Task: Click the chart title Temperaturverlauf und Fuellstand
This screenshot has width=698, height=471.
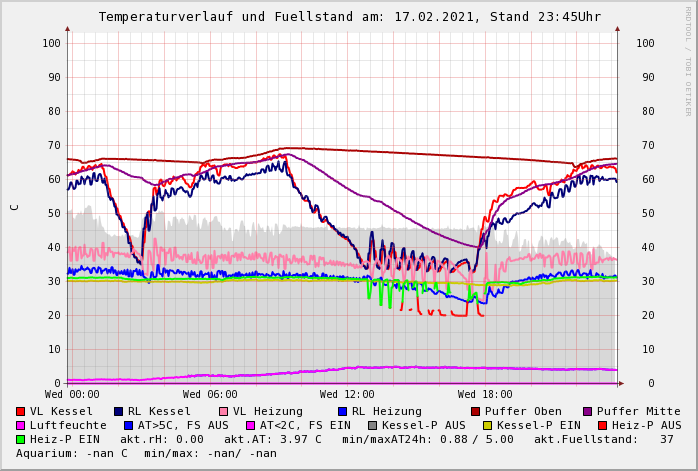Action: coord(349,17)
